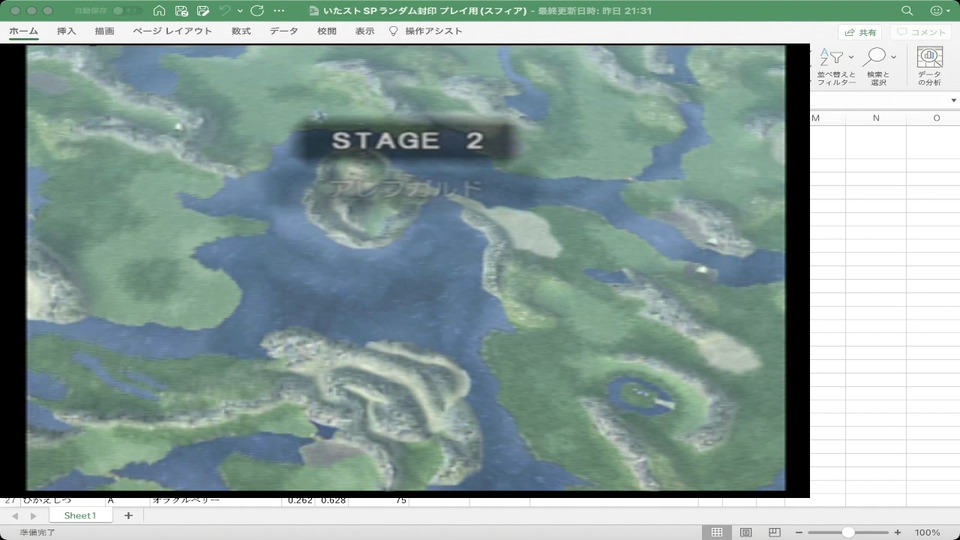960x540 pixels.
Task: Switch to the 描画 ribbon tab
Action: coord(104,31)
